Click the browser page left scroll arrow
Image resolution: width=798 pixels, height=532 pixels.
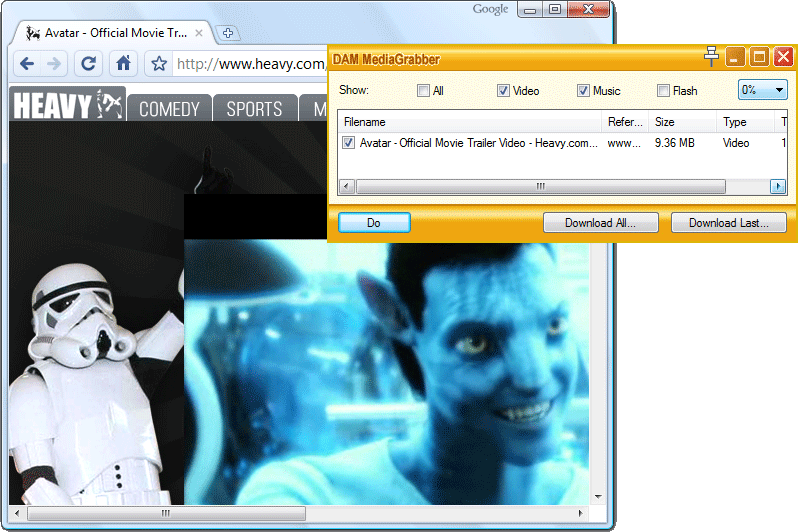[x=17, y=513]
